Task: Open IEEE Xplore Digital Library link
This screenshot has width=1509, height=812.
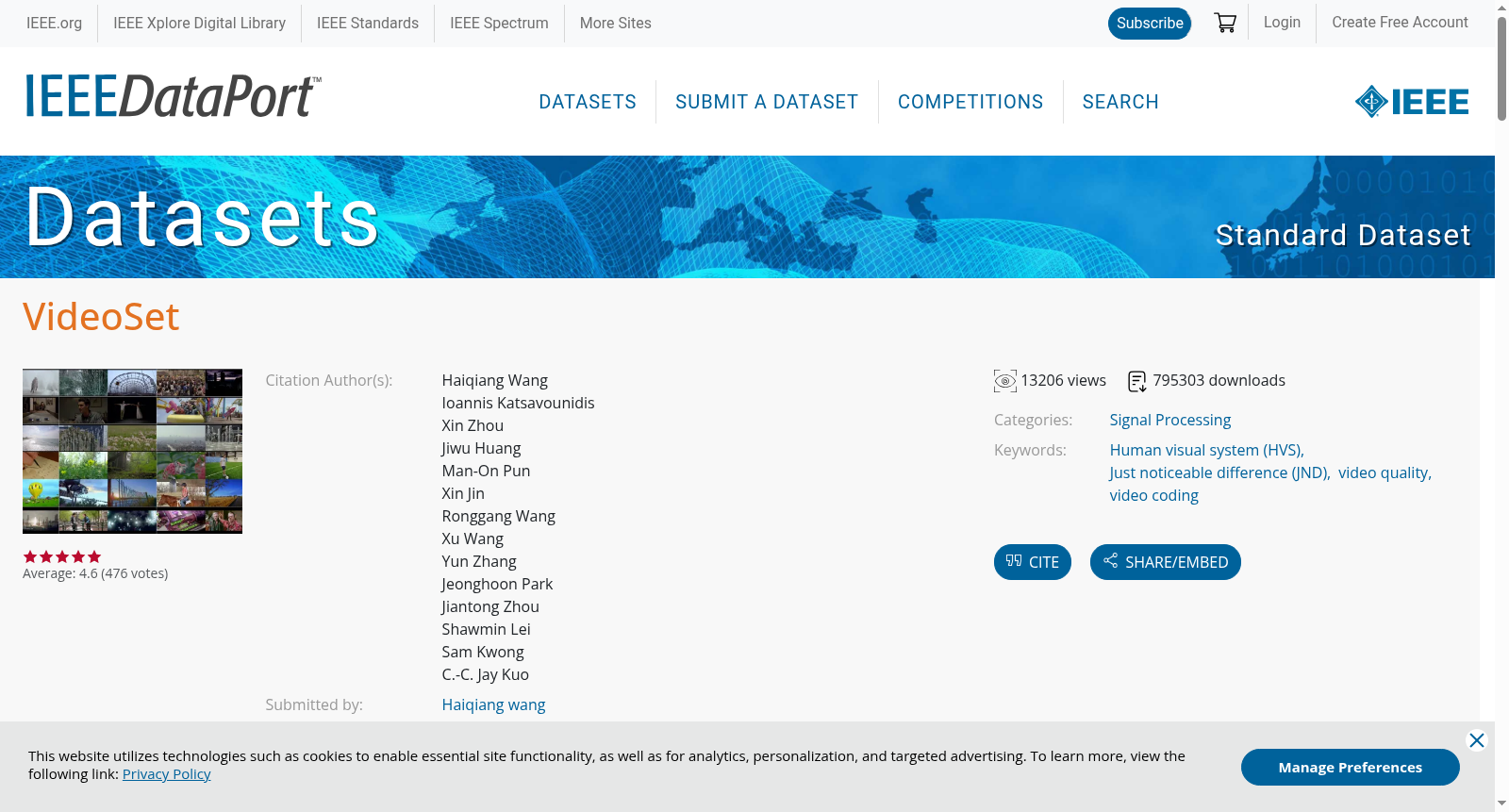Action: (199, 23)
